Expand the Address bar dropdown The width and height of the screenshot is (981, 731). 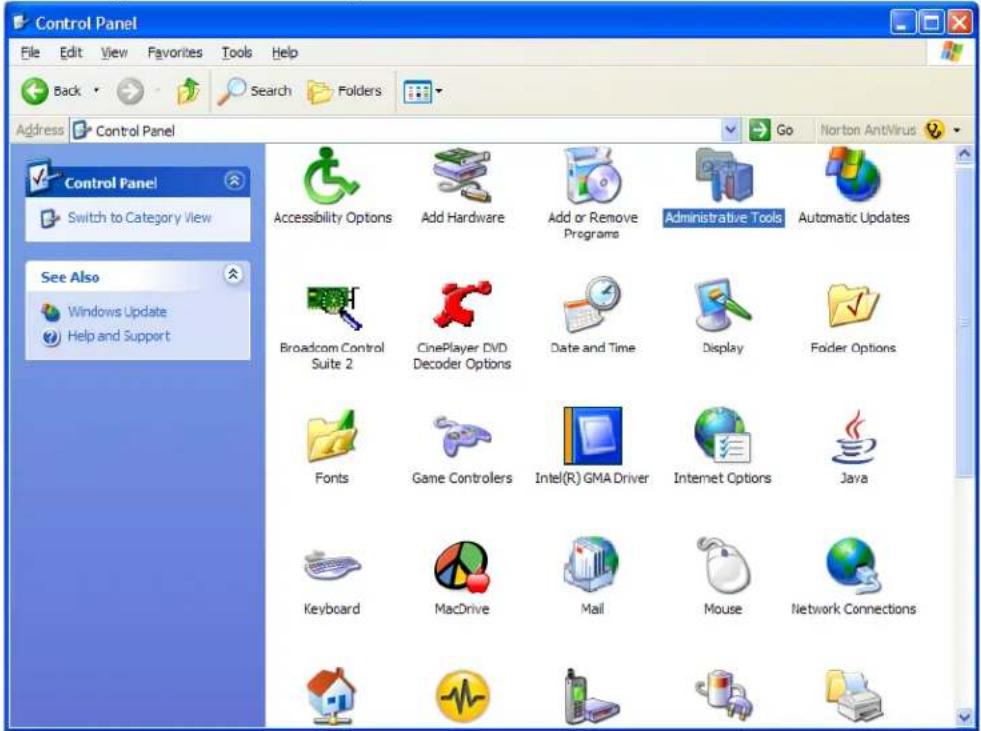coord(730,130)
